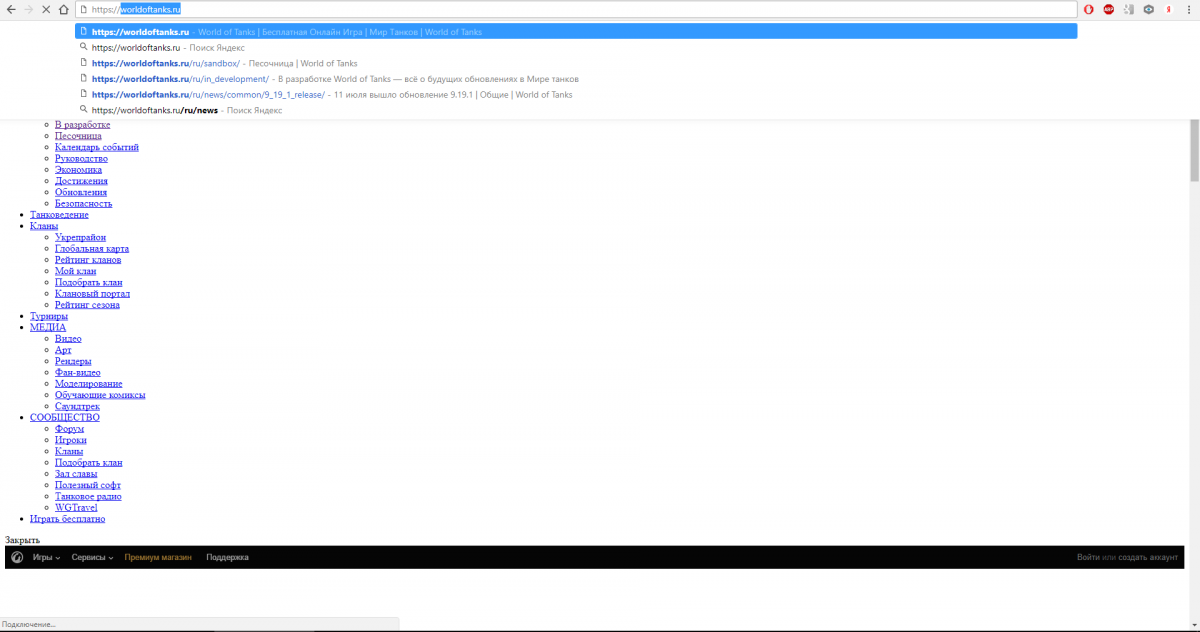This screenshot has height=632, width=1200.
Task: Open the Рендеры link
Action: point(73,361)
